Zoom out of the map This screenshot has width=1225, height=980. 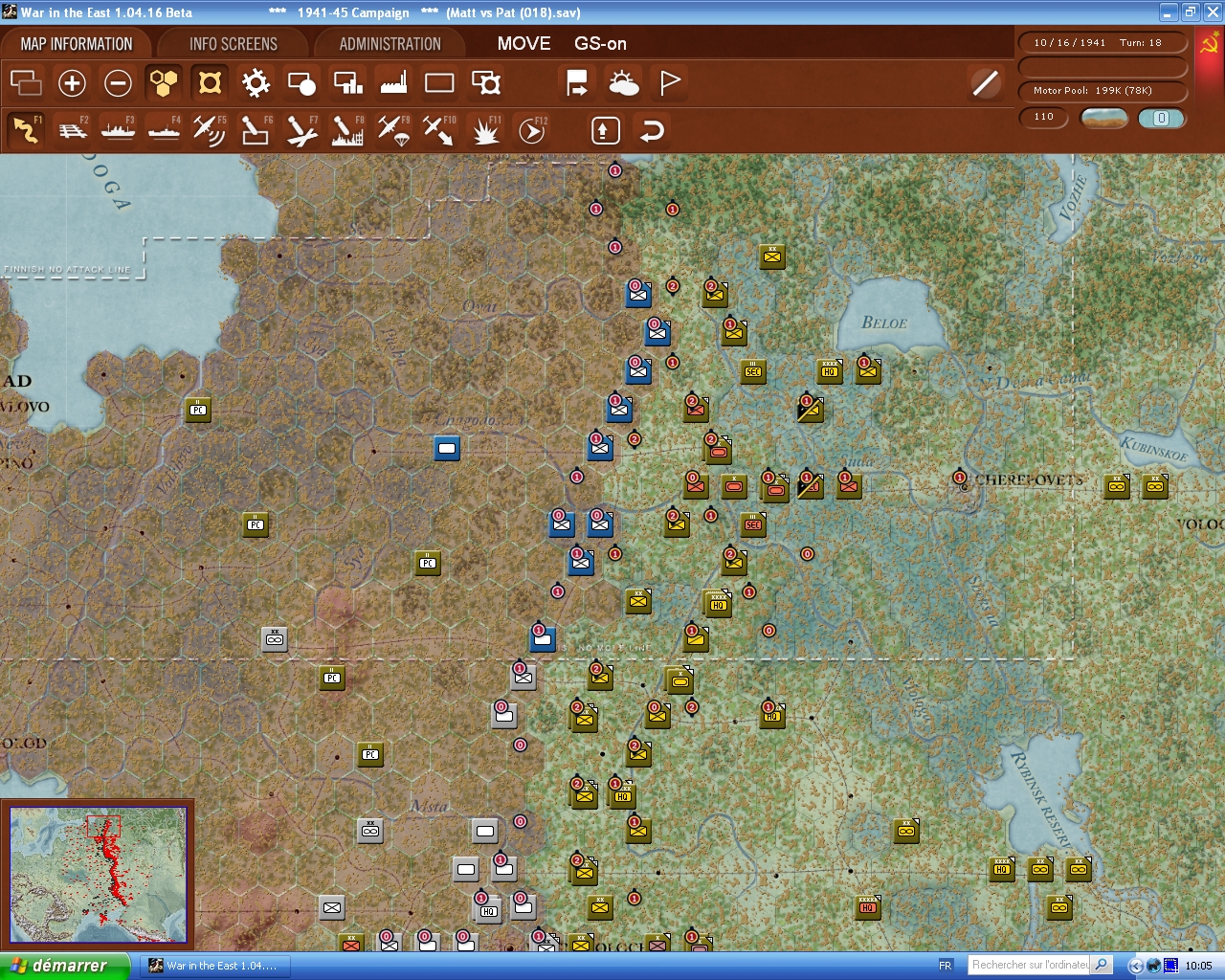pyautogui.click(x=118, y=83)
